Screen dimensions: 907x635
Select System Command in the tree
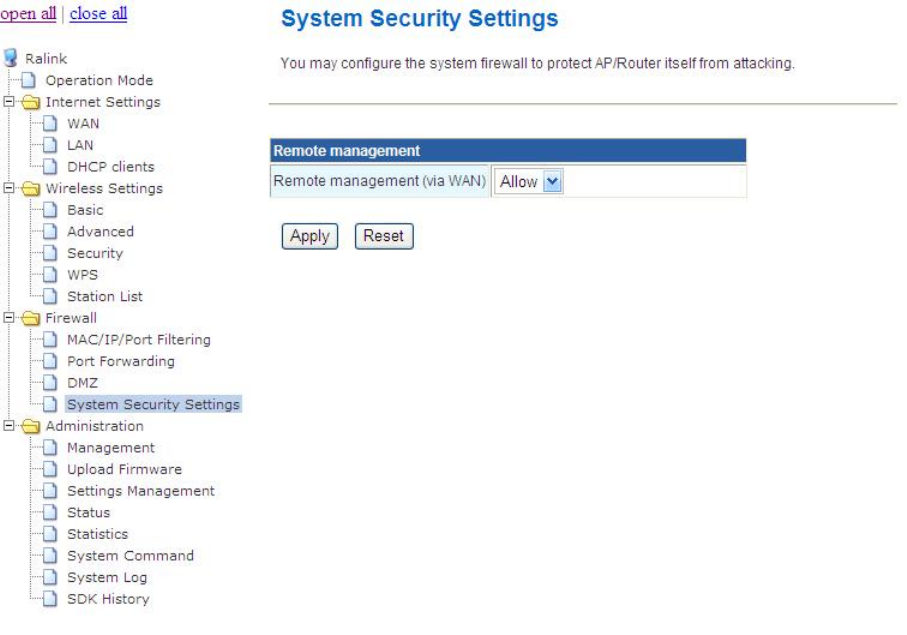click(130, 556)
